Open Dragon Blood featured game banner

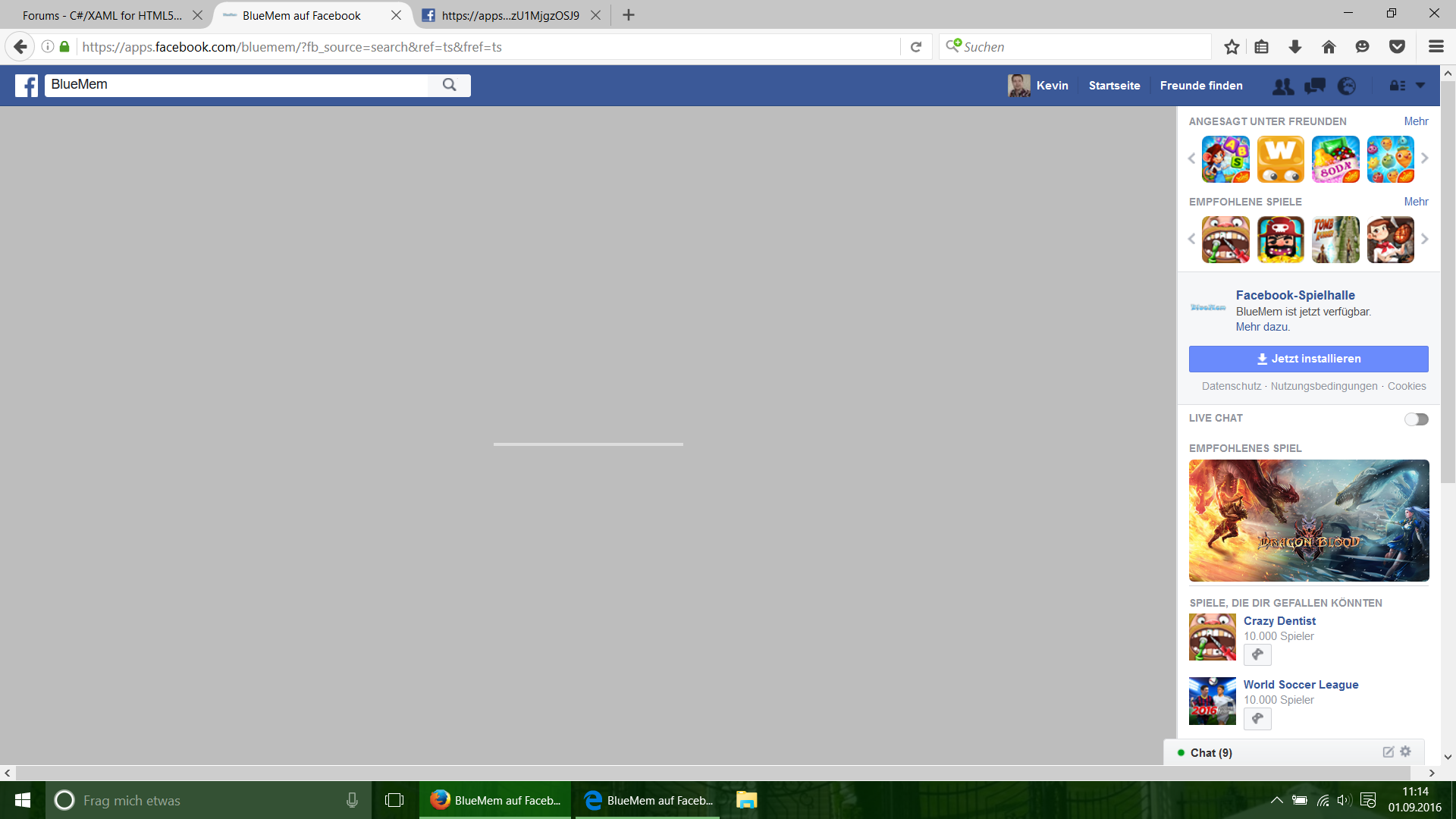tap(1309, 520)
